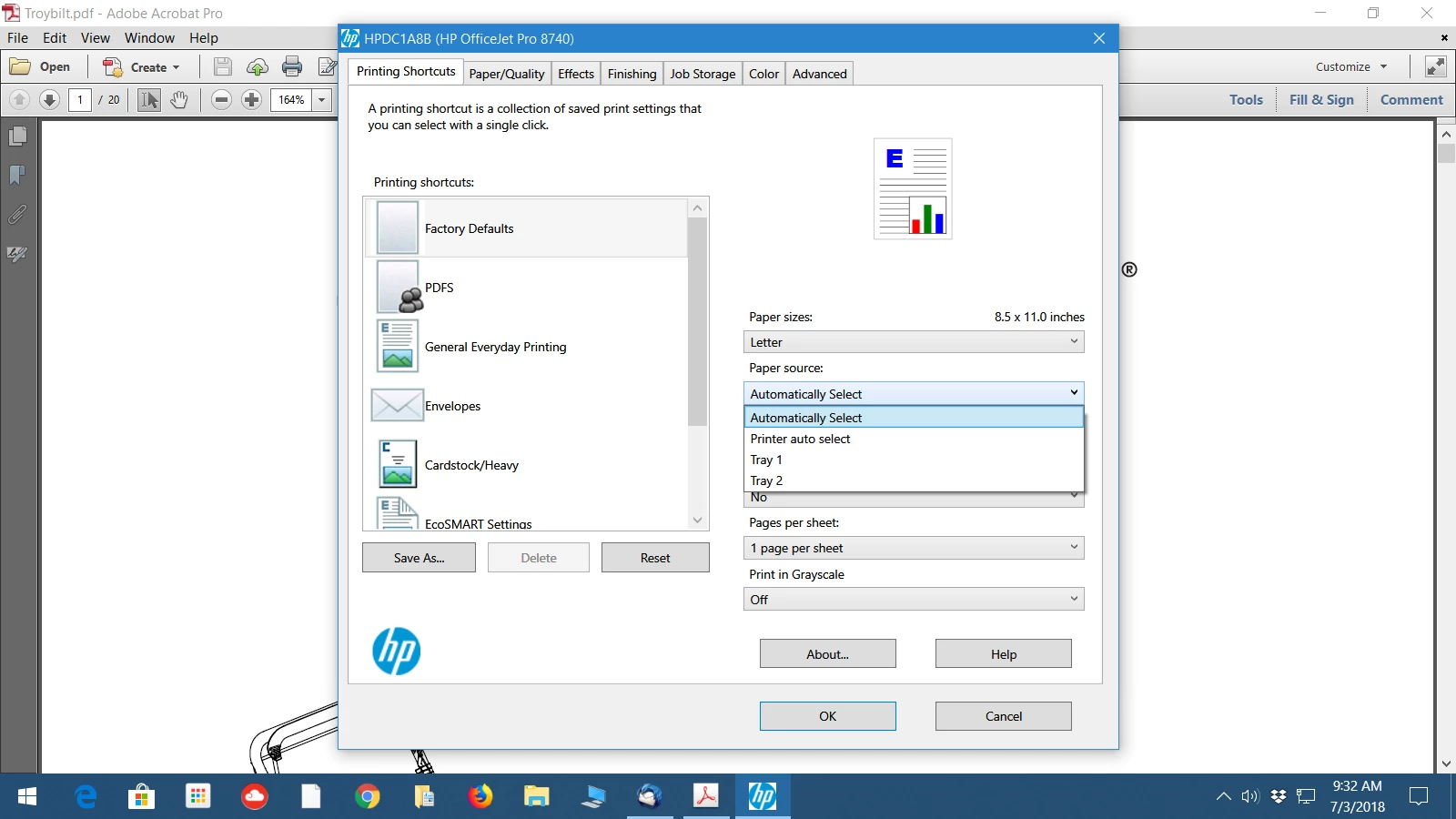This screenshot has height=819, width=1456.
Task: Switch to the Finishing tab
Action: click(632, 74)
